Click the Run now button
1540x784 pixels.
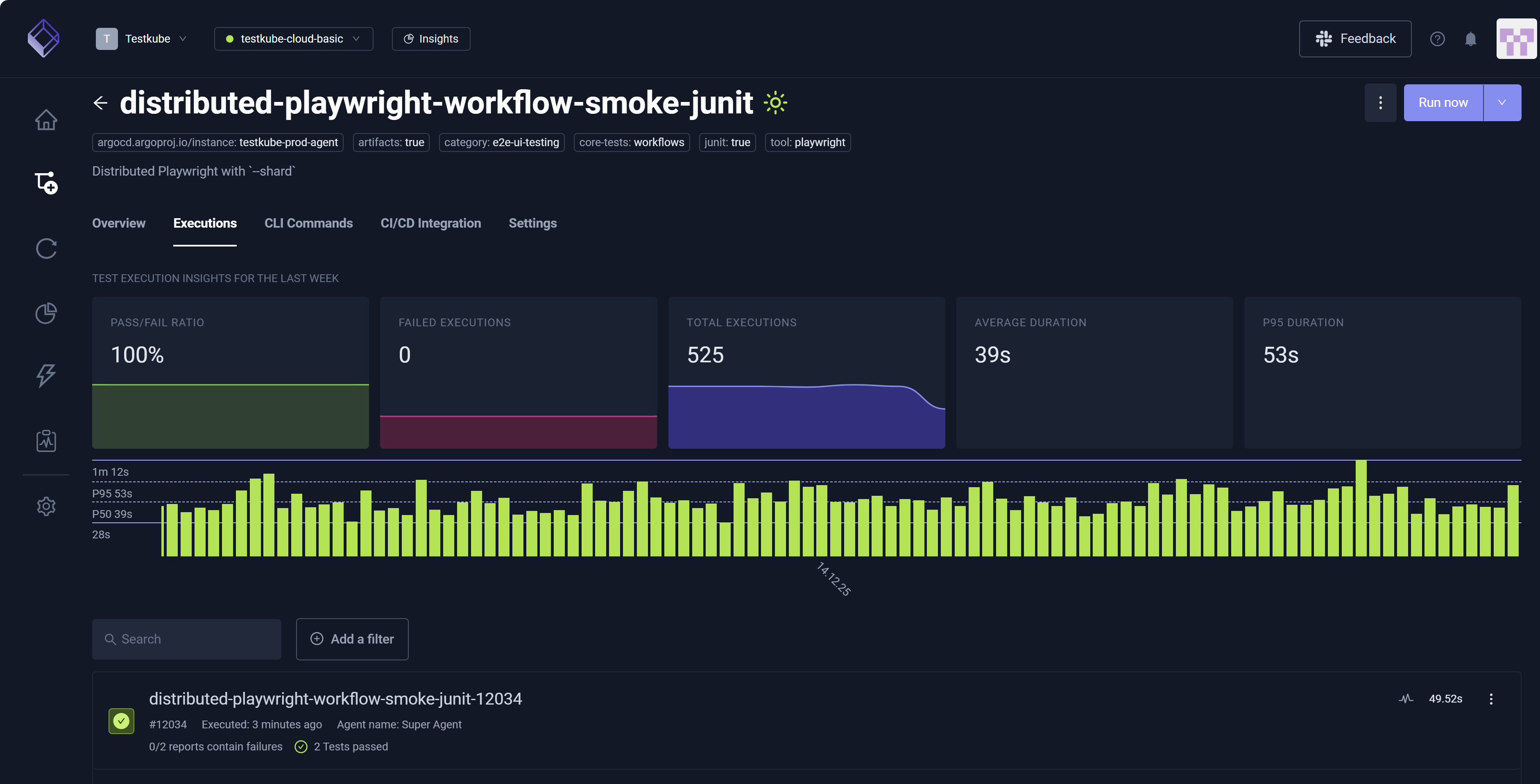click(x=1443, y=103)
